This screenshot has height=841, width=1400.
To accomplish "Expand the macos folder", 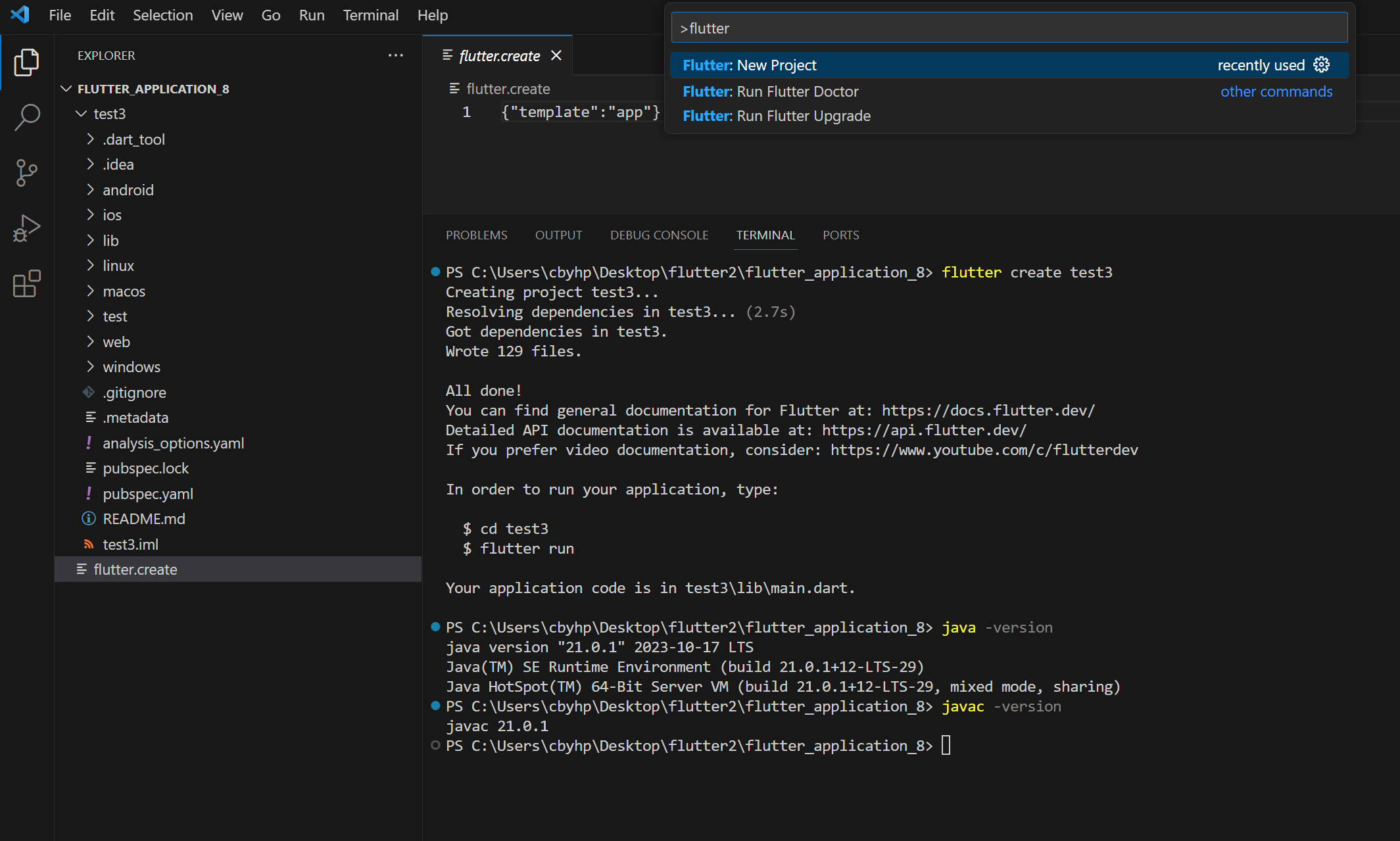I will [x=90, y=291].
